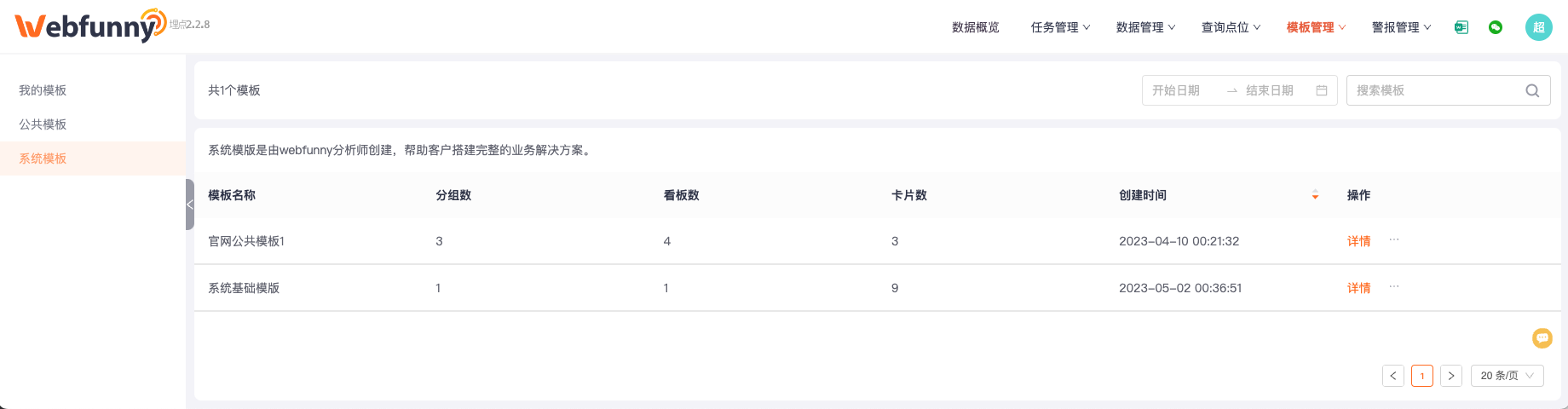Expand the 警报管理 dropdown menu

1401,27
